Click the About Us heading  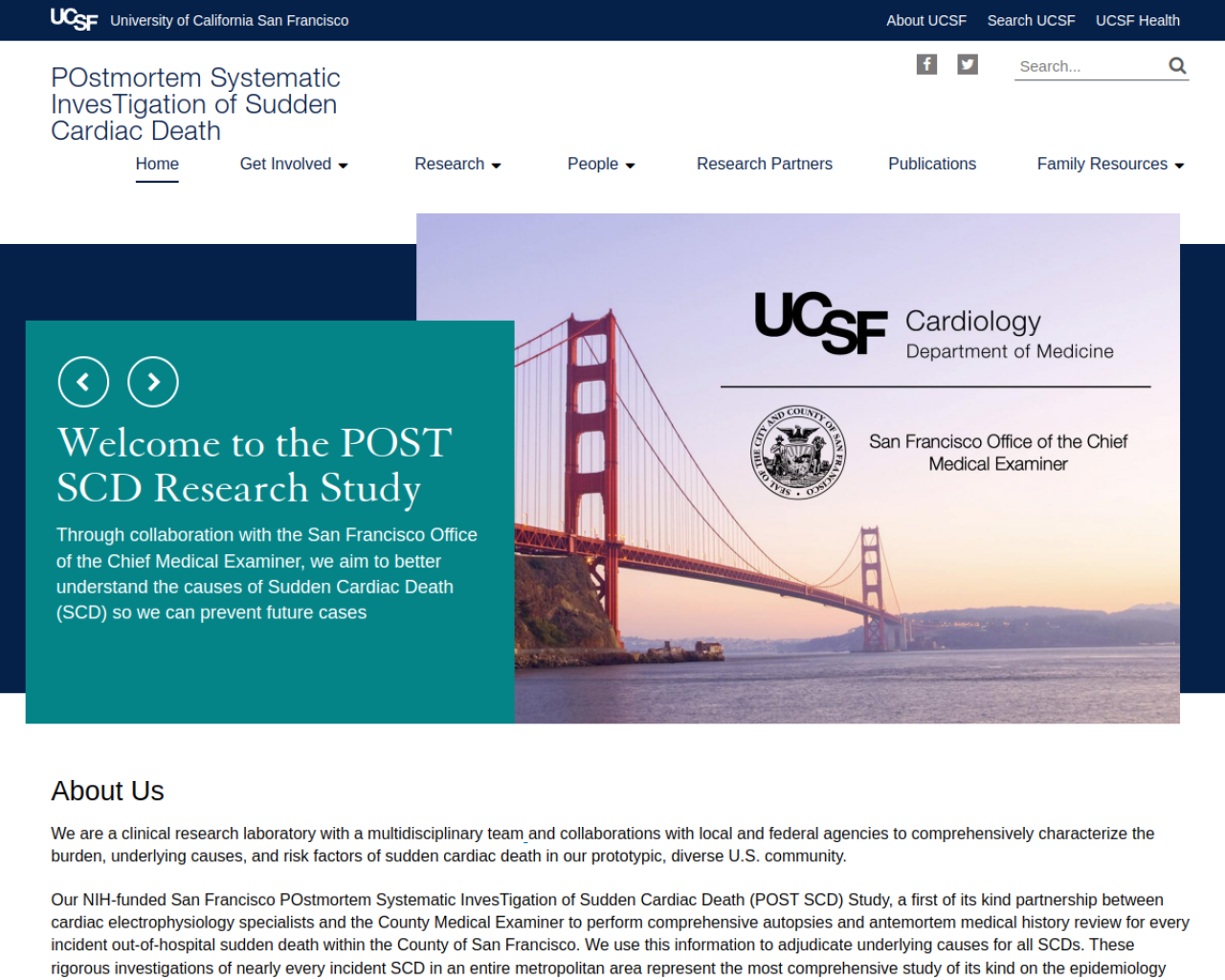108,791
